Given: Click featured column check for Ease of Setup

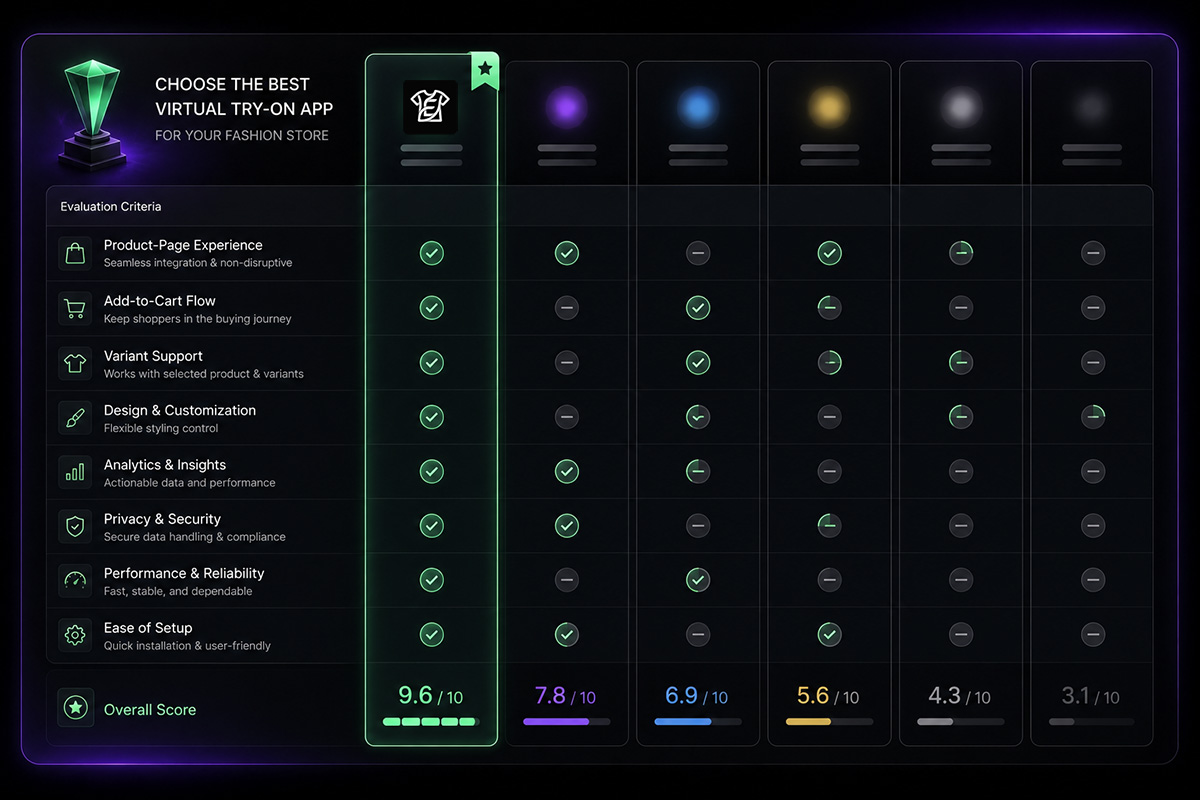Looking at the screenshot, I should click(431, 634).
